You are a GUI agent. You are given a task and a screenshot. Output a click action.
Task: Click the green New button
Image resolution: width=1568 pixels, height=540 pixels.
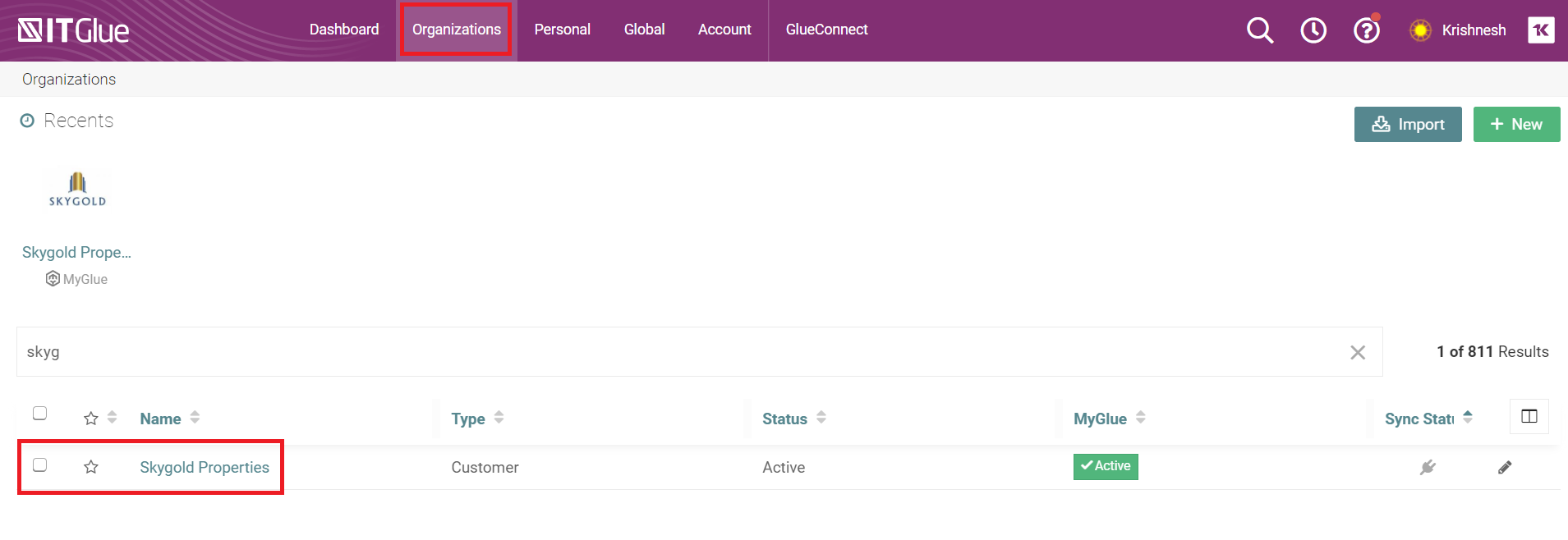(x=1516, y=124)
